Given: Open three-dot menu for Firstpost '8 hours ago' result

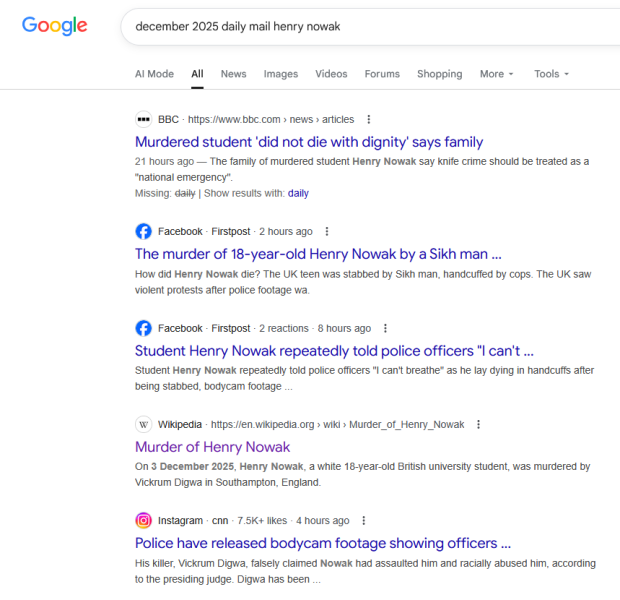Looking at the screenshot, I should [x=385, y=328].
